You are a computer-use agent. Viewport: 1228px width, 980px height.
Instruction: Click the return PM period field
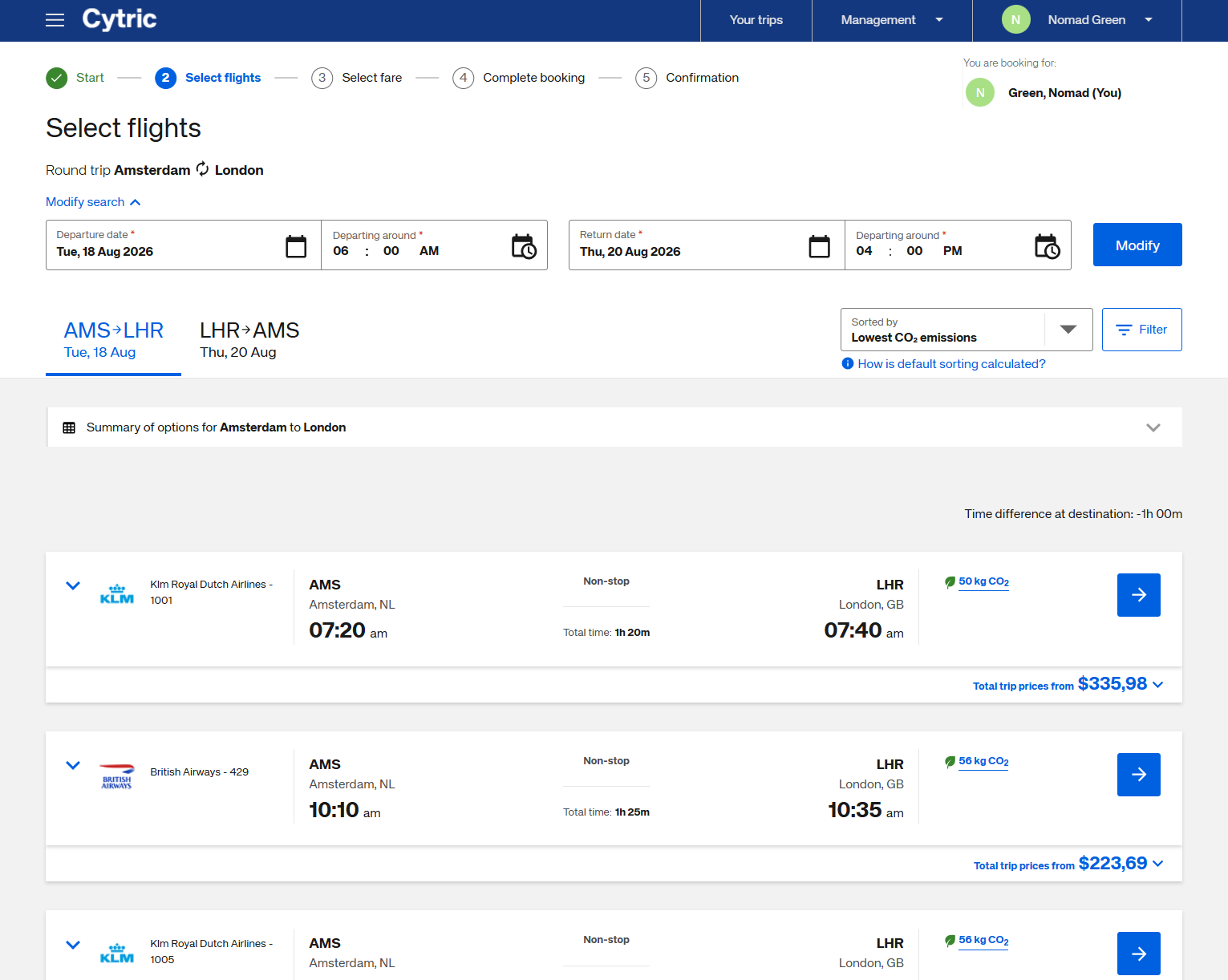tap(953, 251)
